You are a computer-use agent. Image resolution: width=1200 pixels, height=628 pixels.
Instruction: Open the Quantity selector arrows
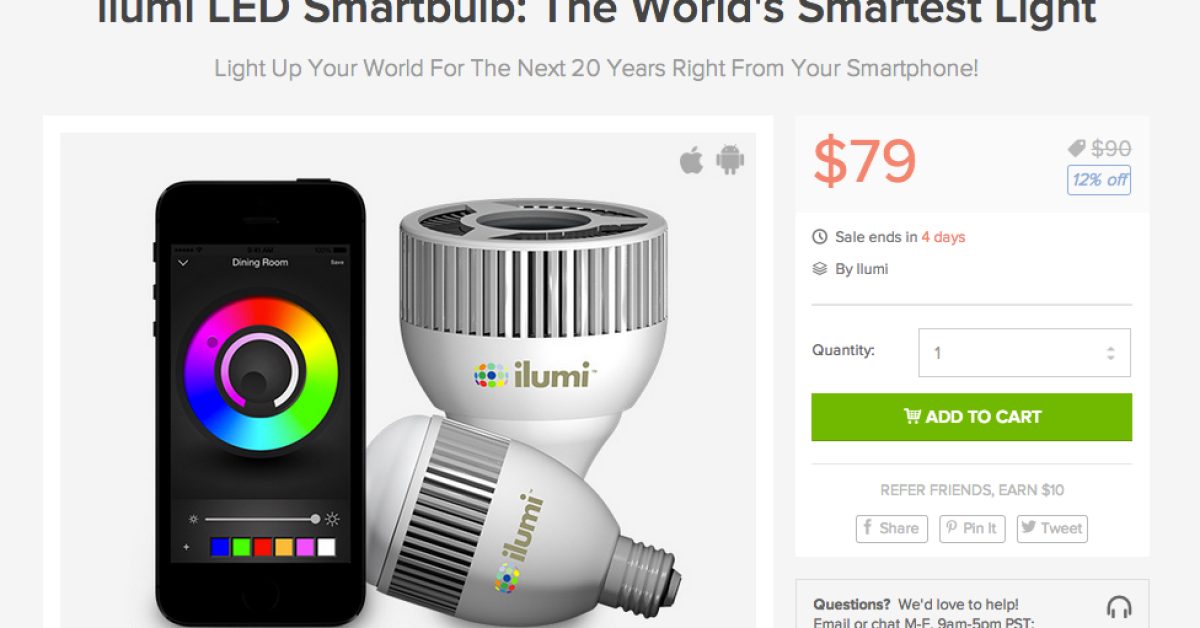[x=1110, y=353]
